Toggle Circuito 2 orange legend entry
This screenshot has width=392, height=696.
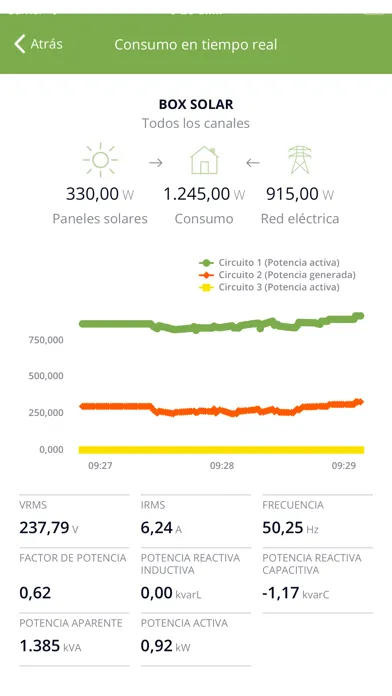[x=277, y=275]
